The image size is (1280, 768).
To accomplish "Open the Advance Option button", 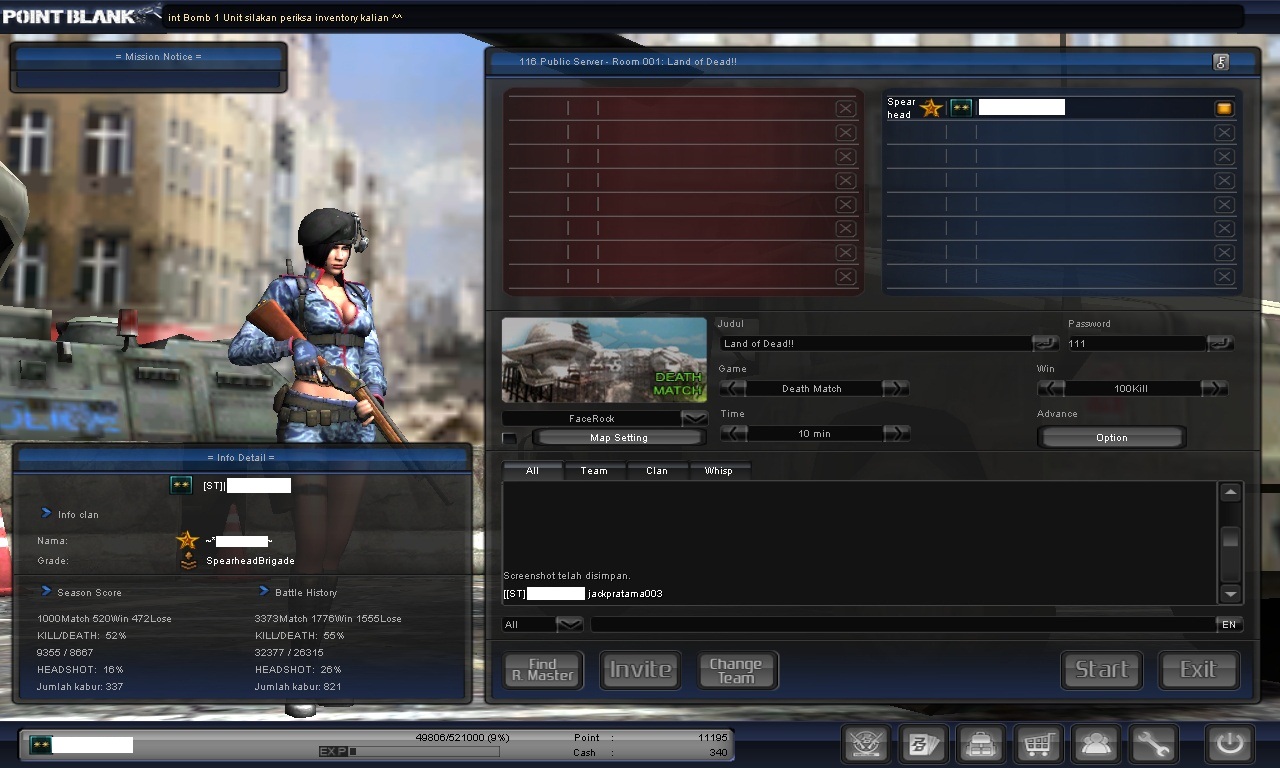I will click(x=1111, y=438).
